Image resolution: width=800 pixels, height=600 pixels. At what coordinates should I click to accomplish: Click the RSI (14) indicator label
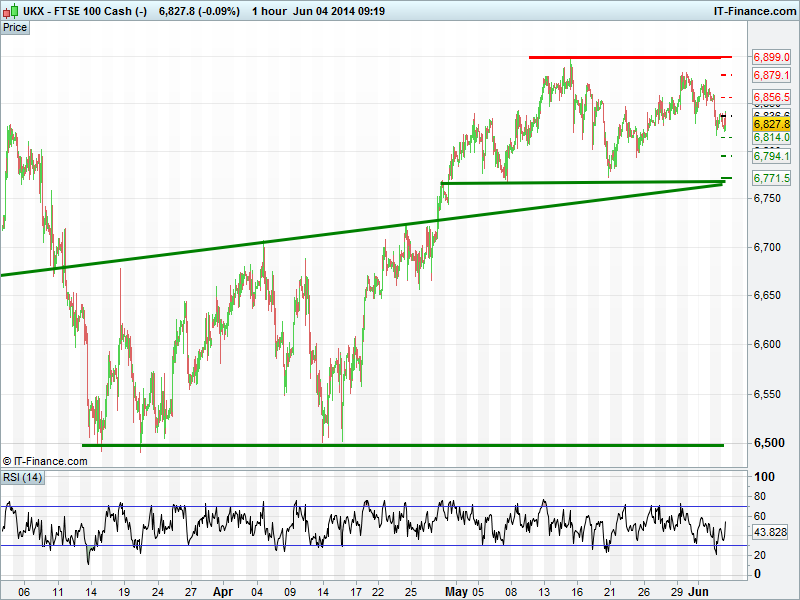(22, 478)
